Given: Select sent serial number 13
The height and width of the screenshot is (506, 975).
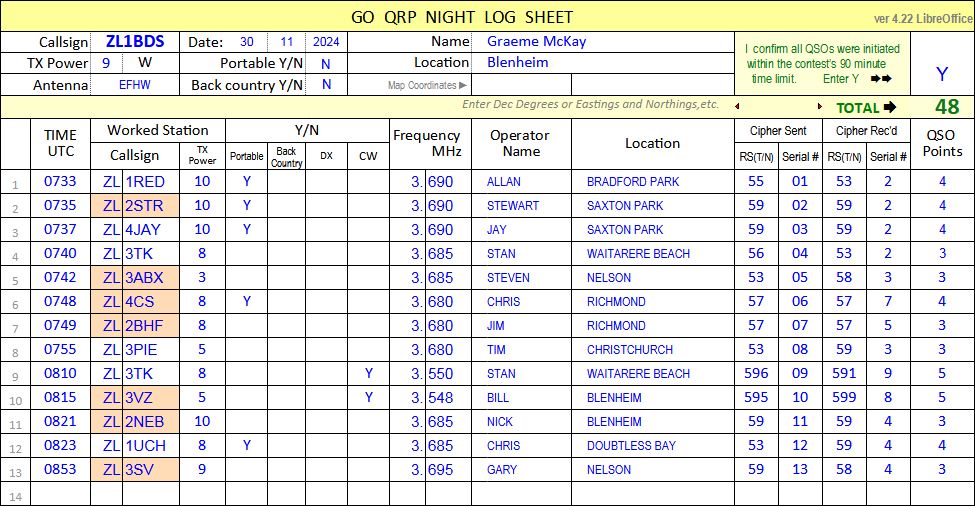Looking at the screenshot, I should pos(800,469).
